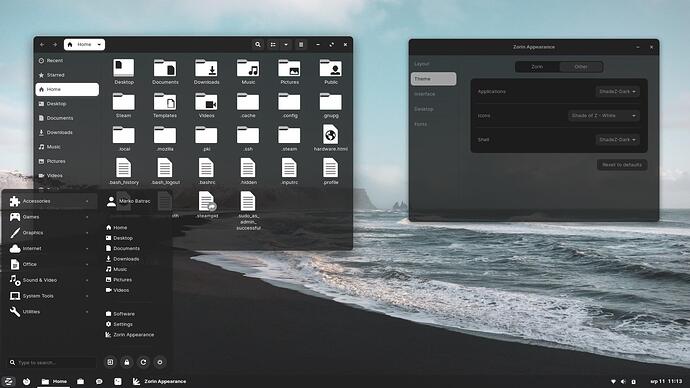The height and width of the screenshot is (388, 690).
Task: Click the volume icon in system tray
Action: click(x=623, y=381)
